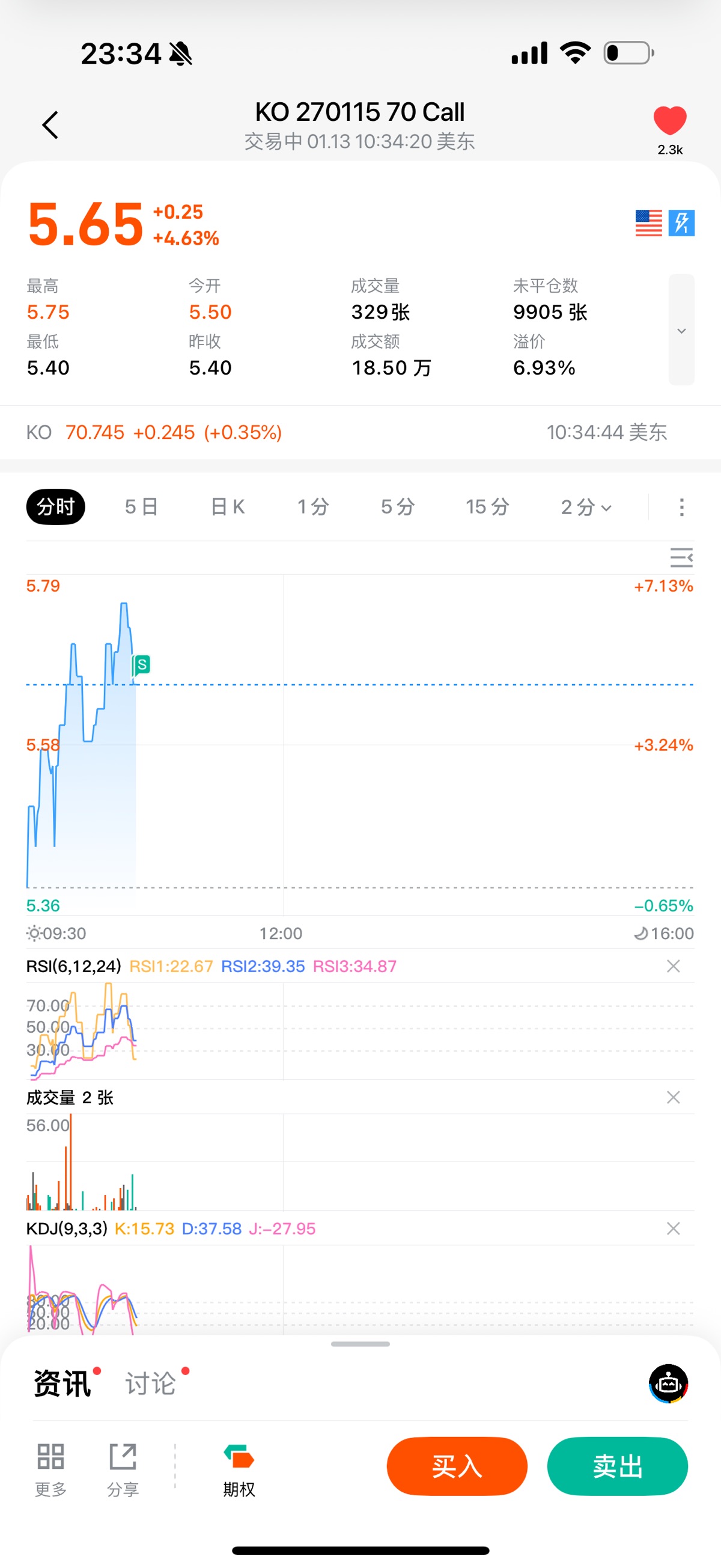Tap the 分享 share icon
721x1568 pixels.
click(123, 1457)
